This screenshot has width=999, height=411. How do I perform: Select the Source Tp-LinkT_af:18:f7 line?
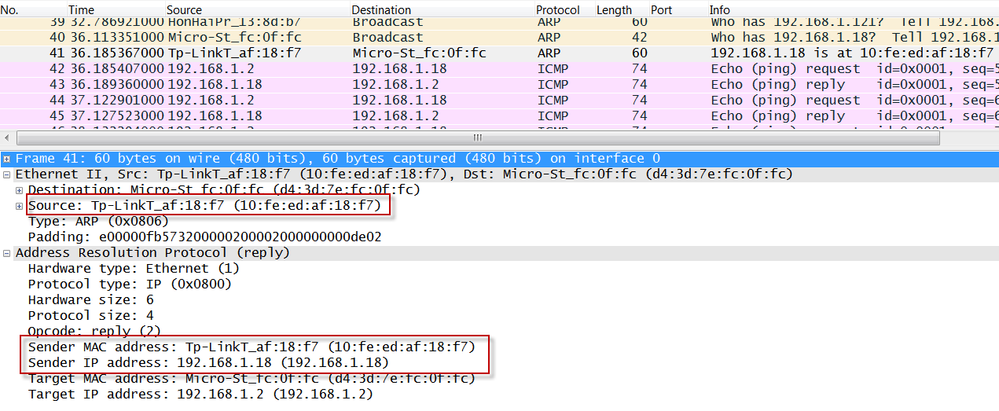tap(205, 206)
